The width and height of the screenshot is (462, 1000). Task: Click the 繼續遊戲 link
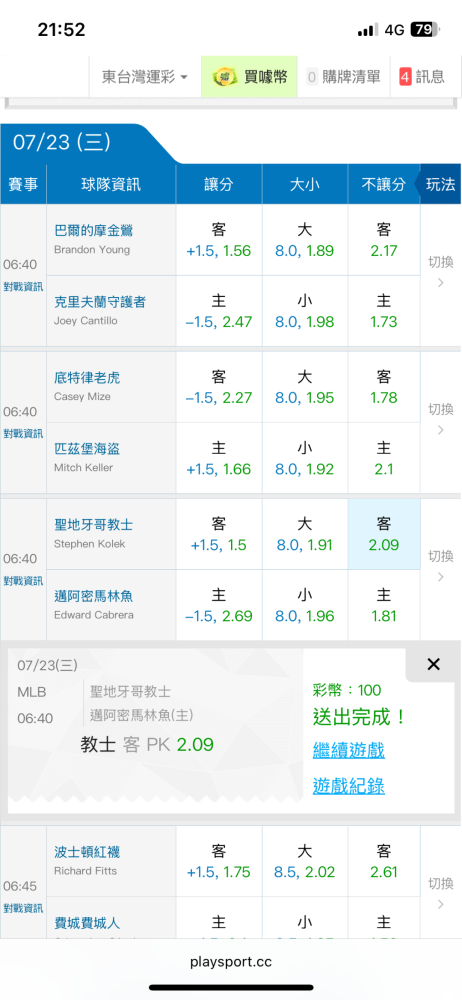[348, 750]
